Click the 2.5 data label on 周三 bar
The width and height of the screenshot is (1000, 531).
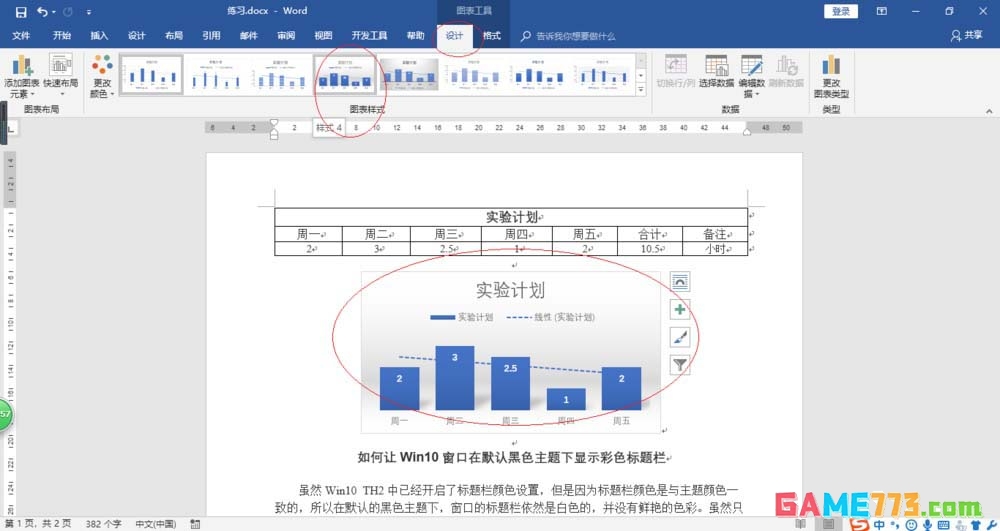coord(510,368)
